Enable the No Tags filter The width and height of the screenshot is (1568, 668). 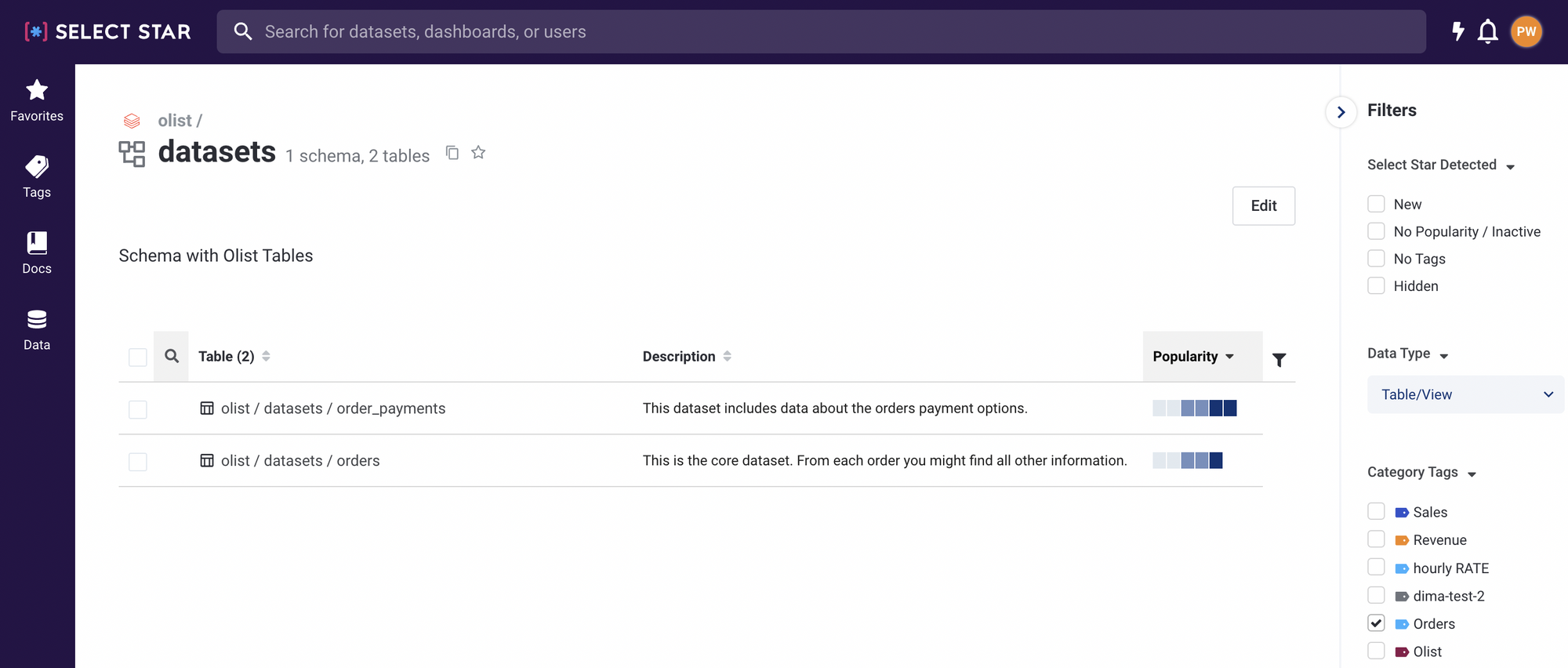[1376, 258]
